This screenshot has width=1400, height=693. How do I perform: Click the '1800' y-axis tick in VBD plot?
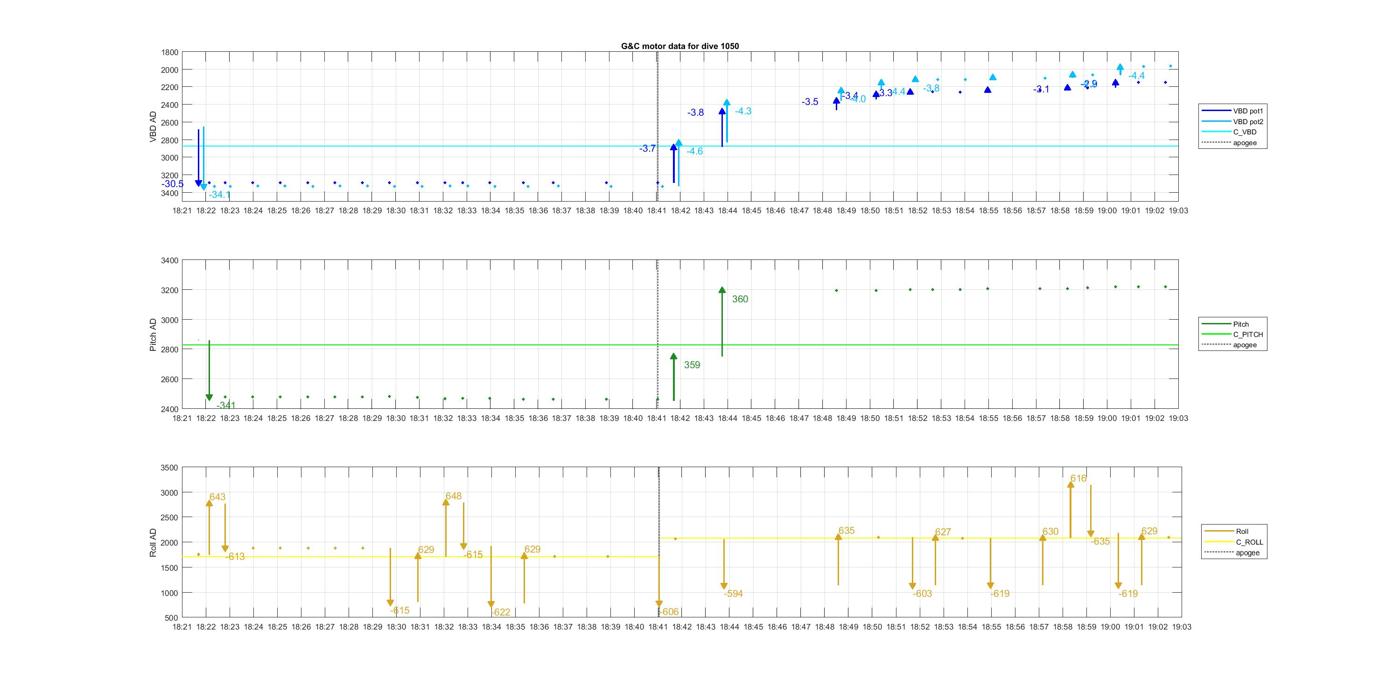click(170, 52)
